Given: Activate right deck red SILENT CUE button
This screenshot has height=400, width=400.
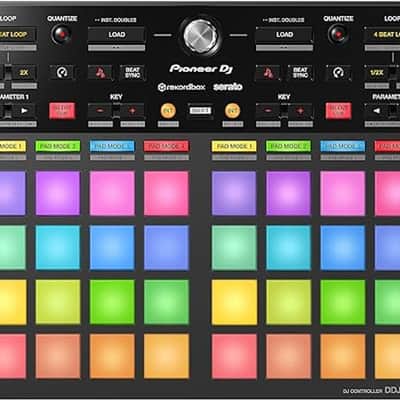Looking at the screenshot, I should 338,111.
